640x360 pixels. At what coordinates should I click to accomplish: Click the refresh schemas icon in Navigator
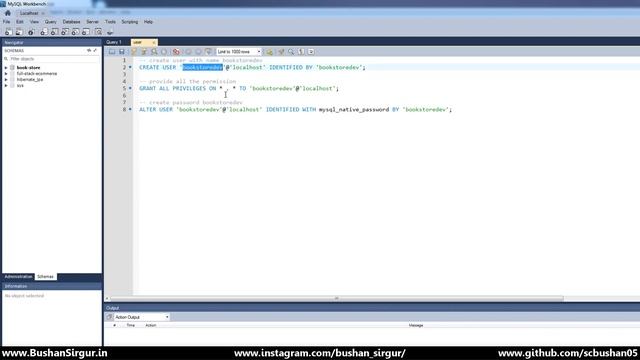89,51
